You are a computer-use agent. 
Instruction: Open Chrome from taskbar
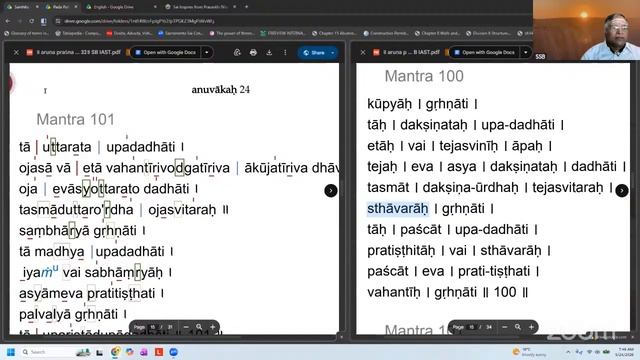[x=115, y=352]
